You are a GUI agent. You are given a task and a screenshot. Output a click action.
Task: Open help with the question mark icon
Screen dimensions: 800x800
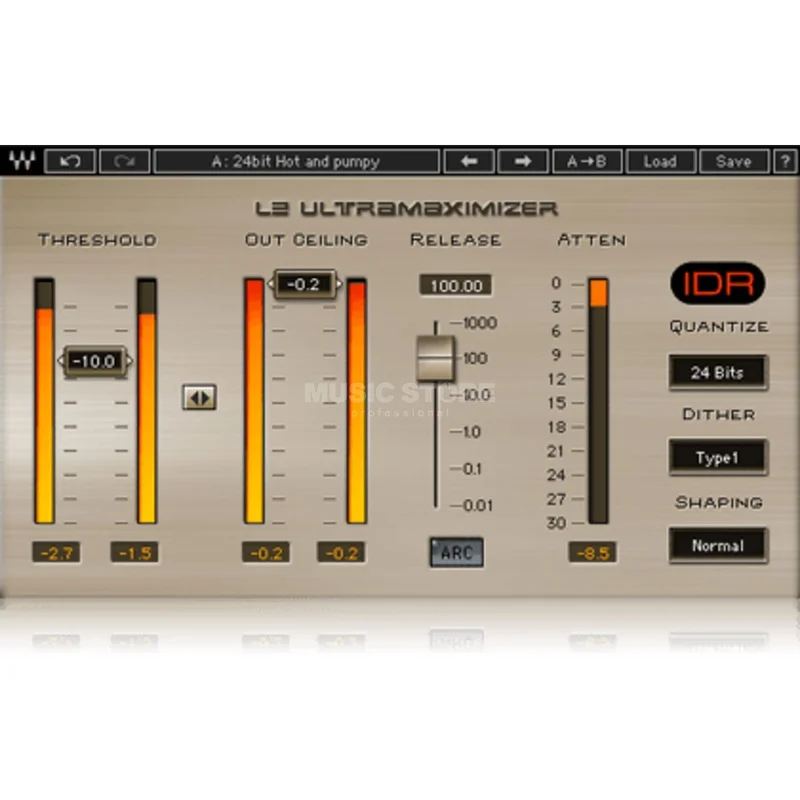pyautogui.click(x=785, y=162)
